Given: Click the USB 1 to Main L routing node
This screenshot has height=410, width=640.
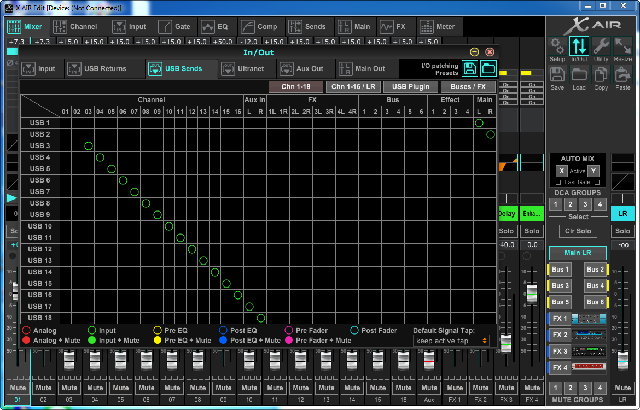Looking at the screenshot, I should (479, 123).
